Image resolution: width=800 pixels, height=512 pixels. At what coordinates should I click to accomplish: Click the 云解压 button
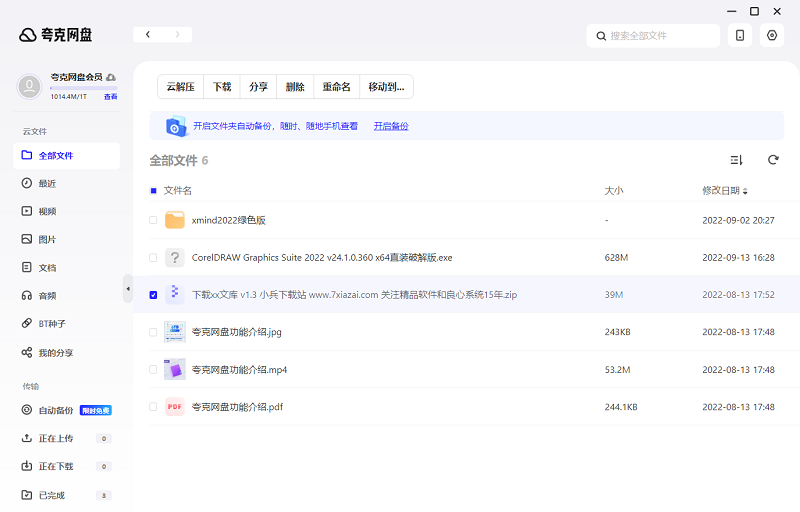181,87
